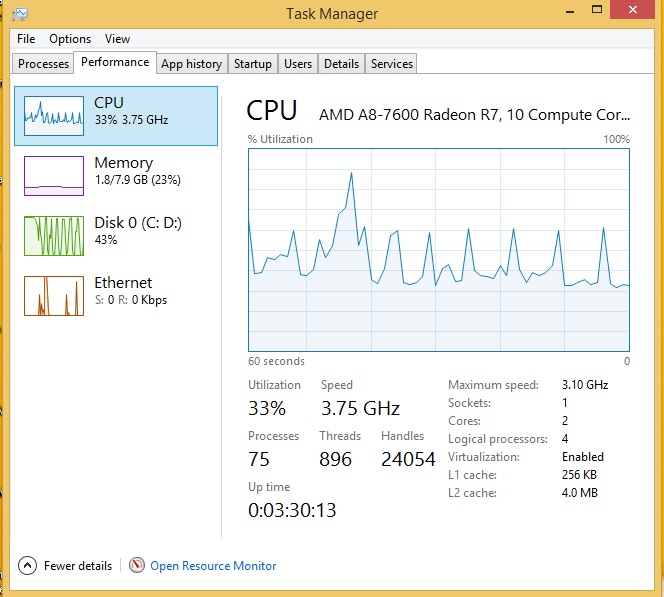The height and width of the screenshot is (597, 664).
Task: Click the 3.10 GHz maximum speed value
Action: [x=585, y=385]
